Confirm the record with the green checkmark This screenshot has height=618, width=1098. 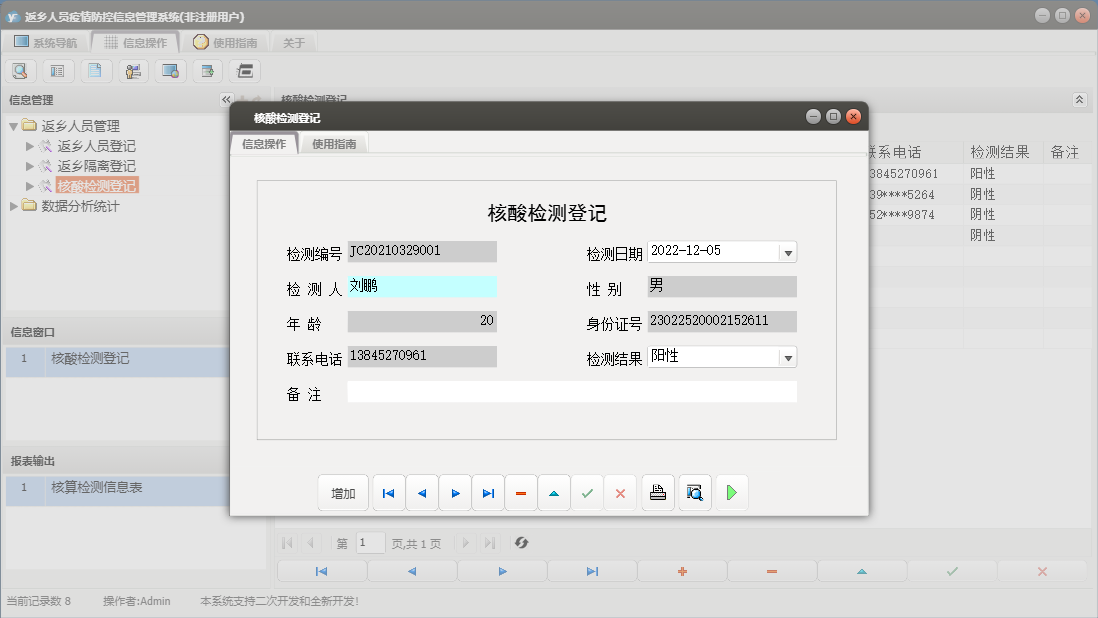[587, 492]
